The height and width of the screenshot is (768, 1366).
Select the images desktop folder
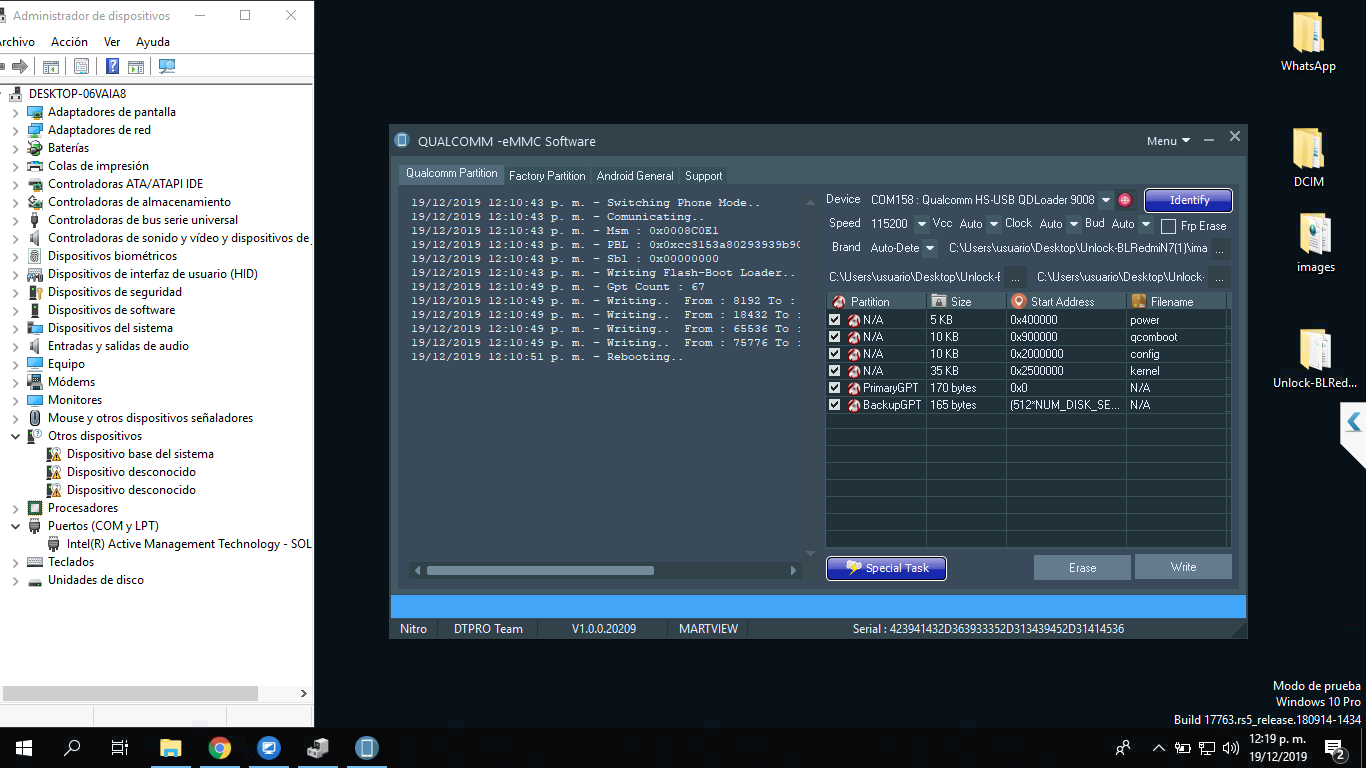pos(1315,243)
